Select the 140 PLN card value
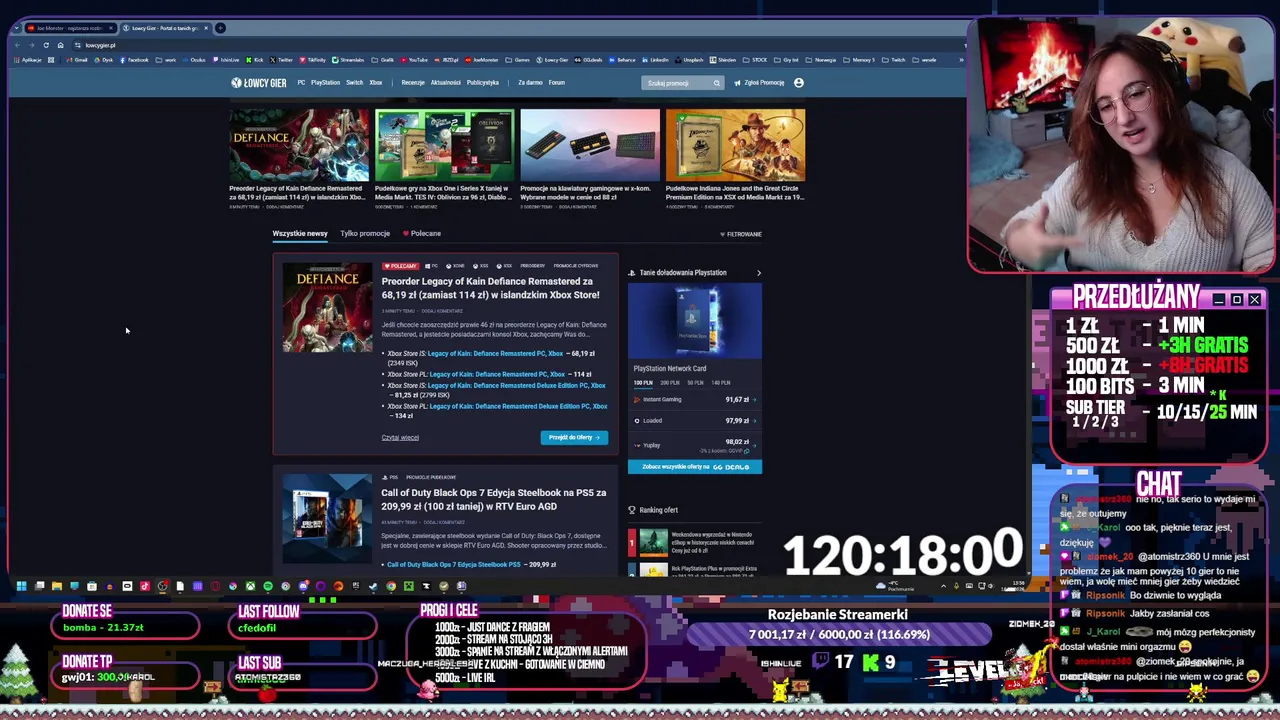Viewport: 1280px width, 720px height. click(720, 383)
